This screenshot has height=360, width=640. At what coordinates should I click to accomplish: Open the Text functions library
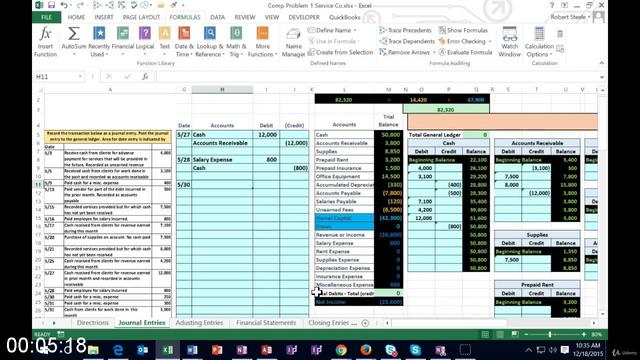pos(164,42)
